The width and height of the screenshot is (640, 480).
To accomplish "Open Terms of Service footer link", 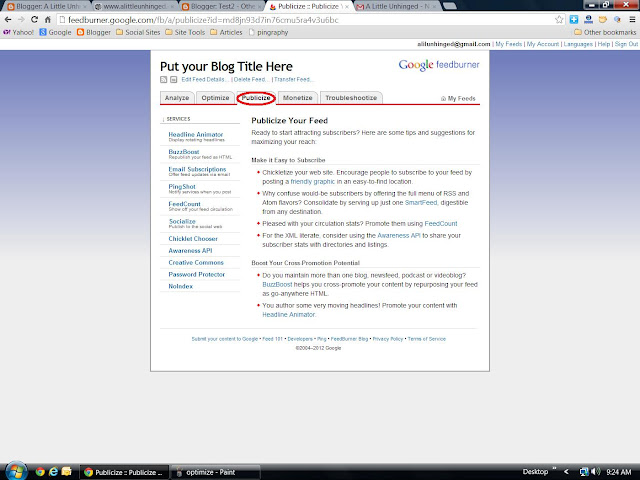I will (427, 339).
